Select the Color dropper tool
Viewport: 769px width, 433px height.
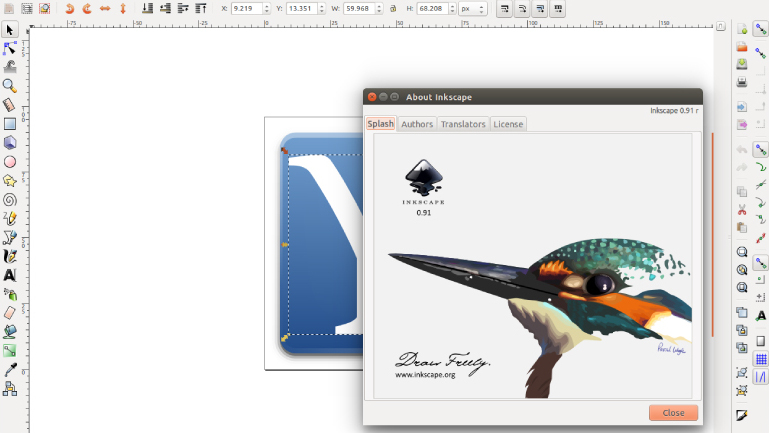point(9,370)
